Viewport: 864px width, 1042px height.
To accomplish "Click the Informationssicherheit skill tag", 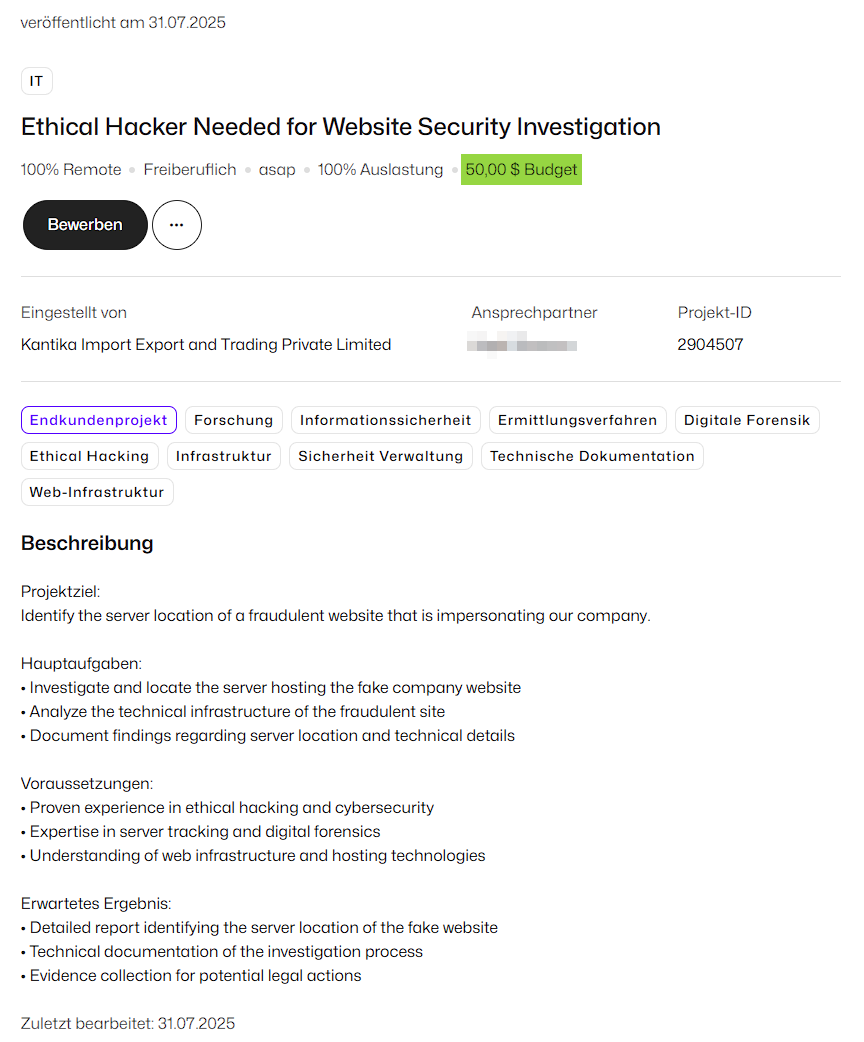I will point(385,420).
